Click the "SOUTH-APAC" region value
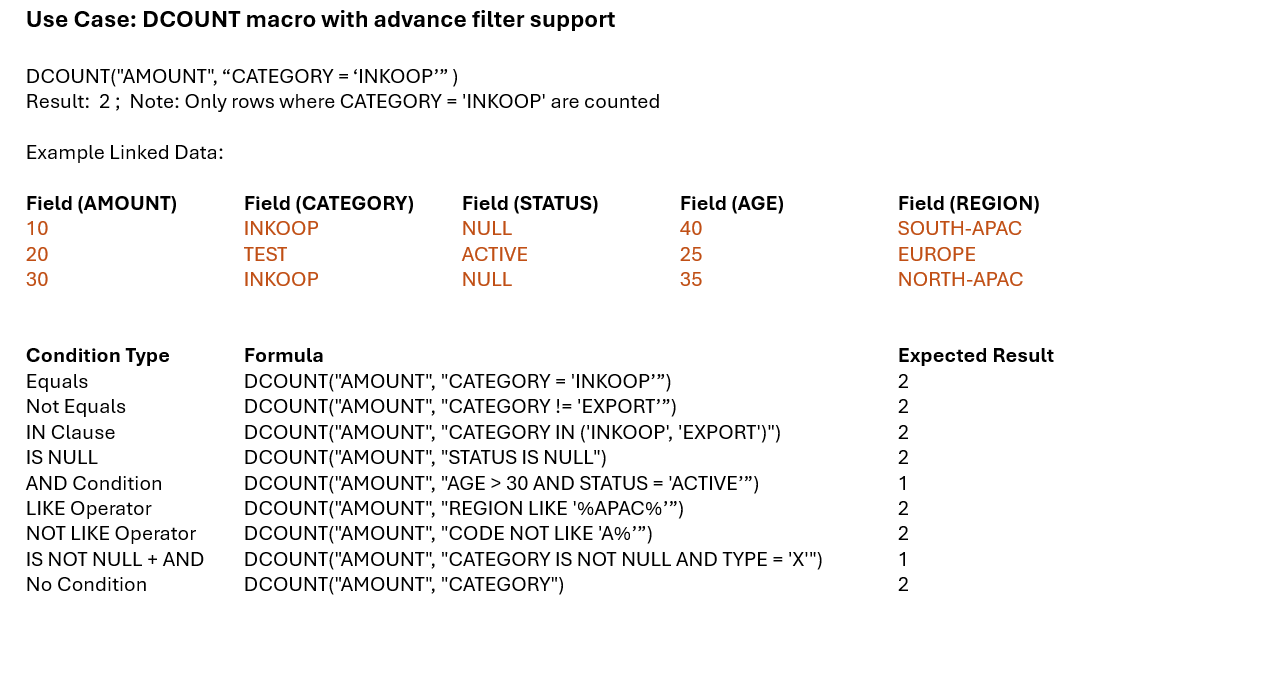Image resolution: width=1270 pixels, height=692 pixels. click(960, 228)
